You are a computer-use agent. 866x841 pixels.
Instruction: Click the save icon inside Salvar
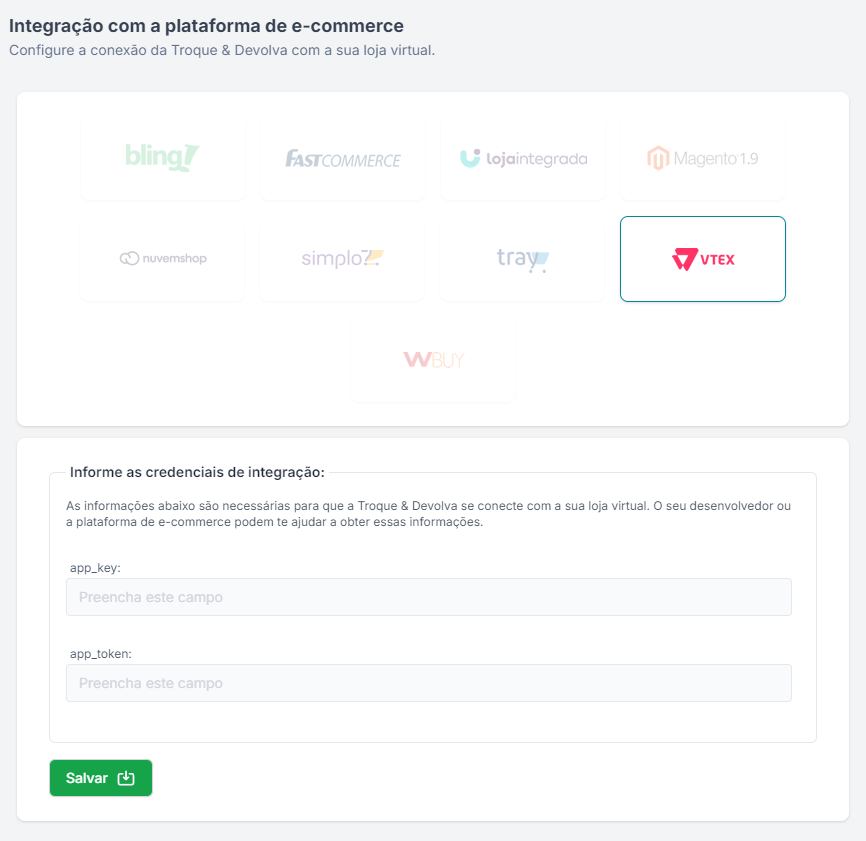point(126,778)
